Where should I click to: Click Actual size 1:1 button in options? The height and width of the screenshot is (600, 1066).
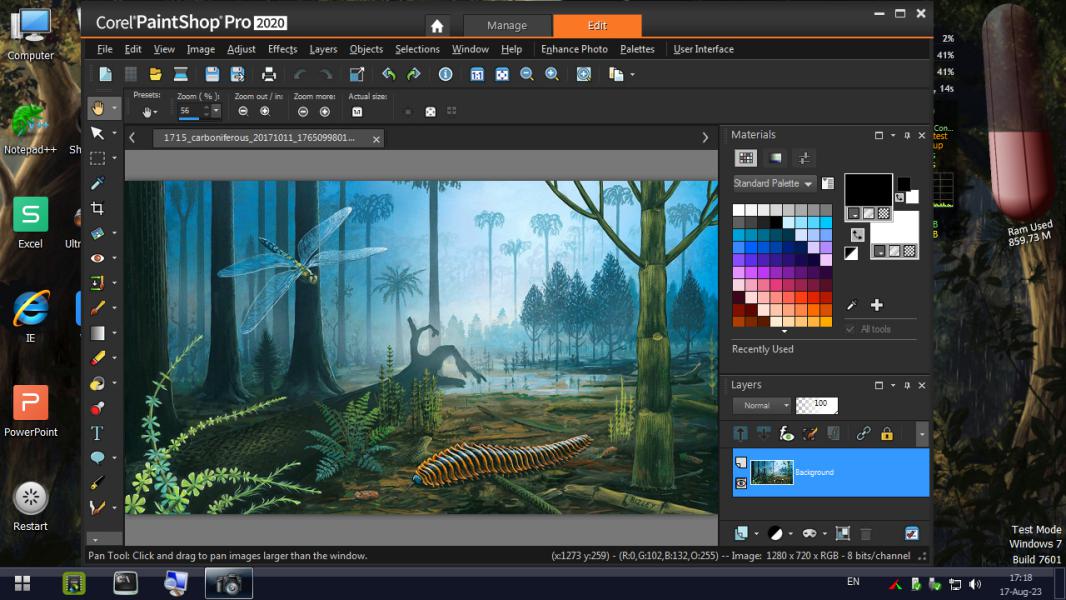(x=358, y=111)
